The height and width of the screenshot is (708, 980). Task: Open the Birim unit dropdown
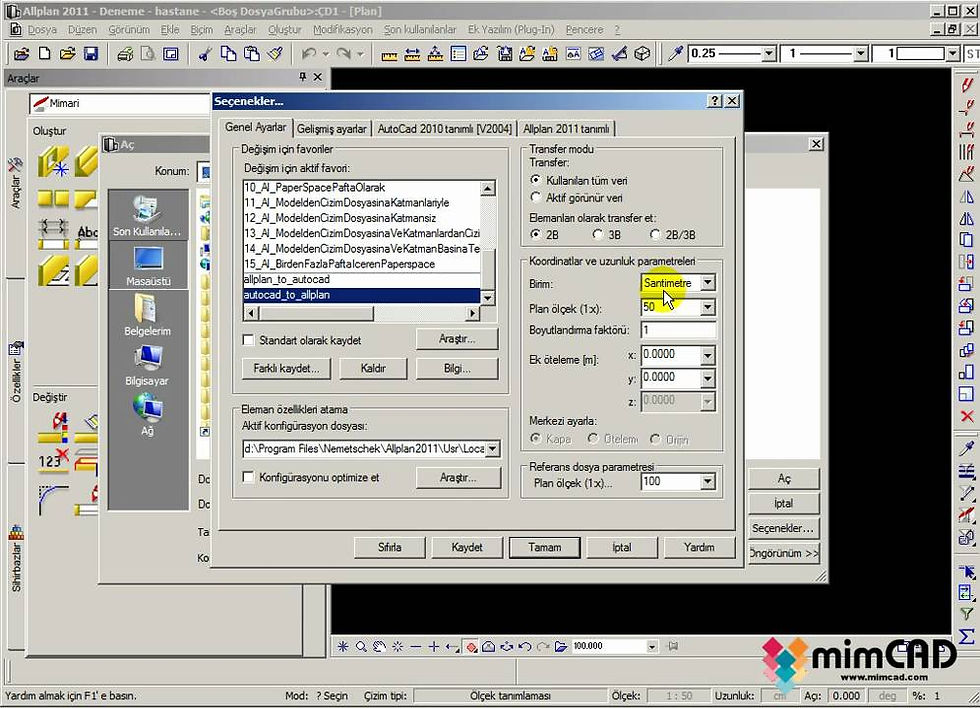(x=708, y=283)
